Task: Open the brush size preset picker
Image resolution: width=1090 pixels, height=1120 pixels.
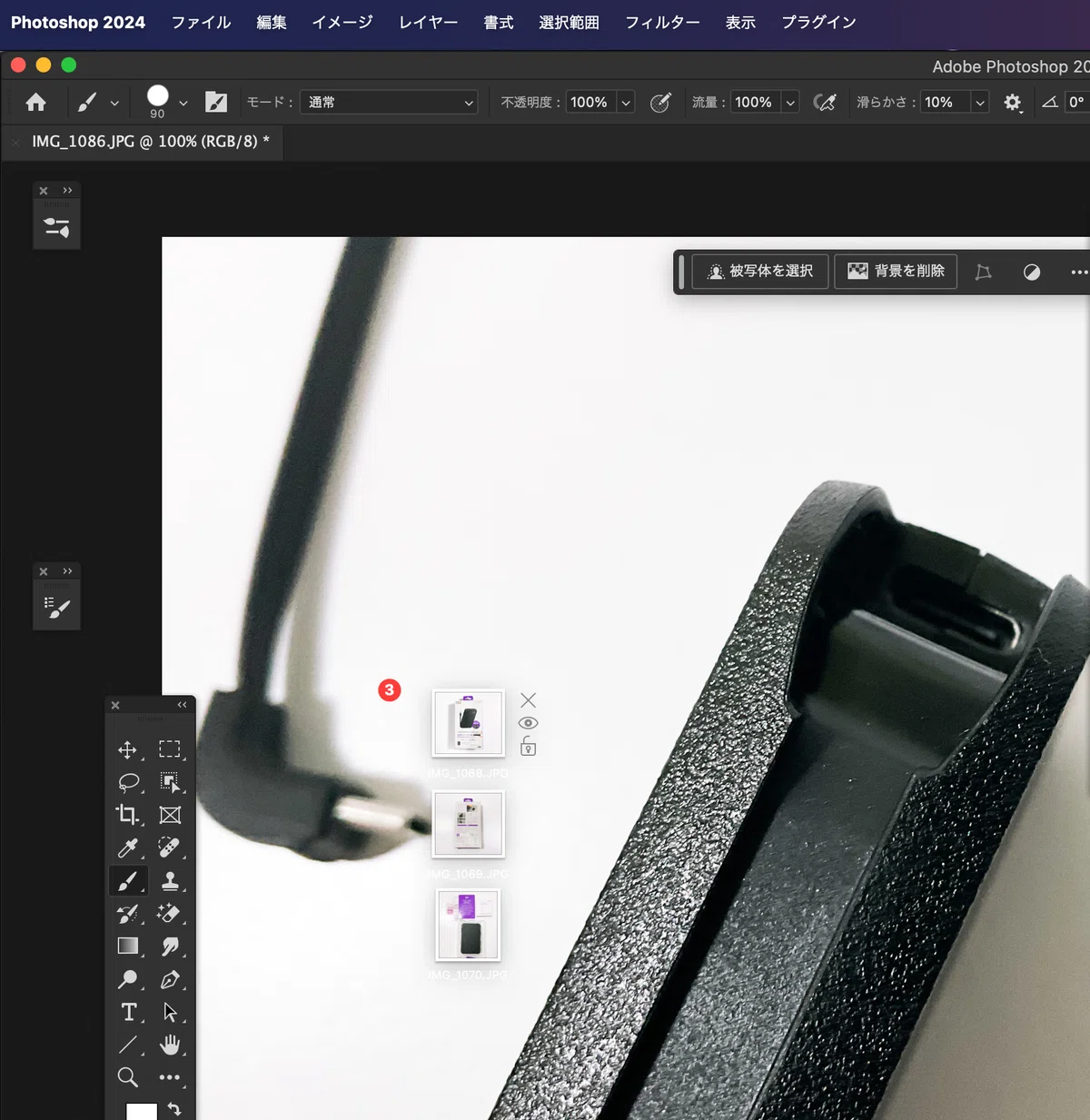Action: (183, 103)
